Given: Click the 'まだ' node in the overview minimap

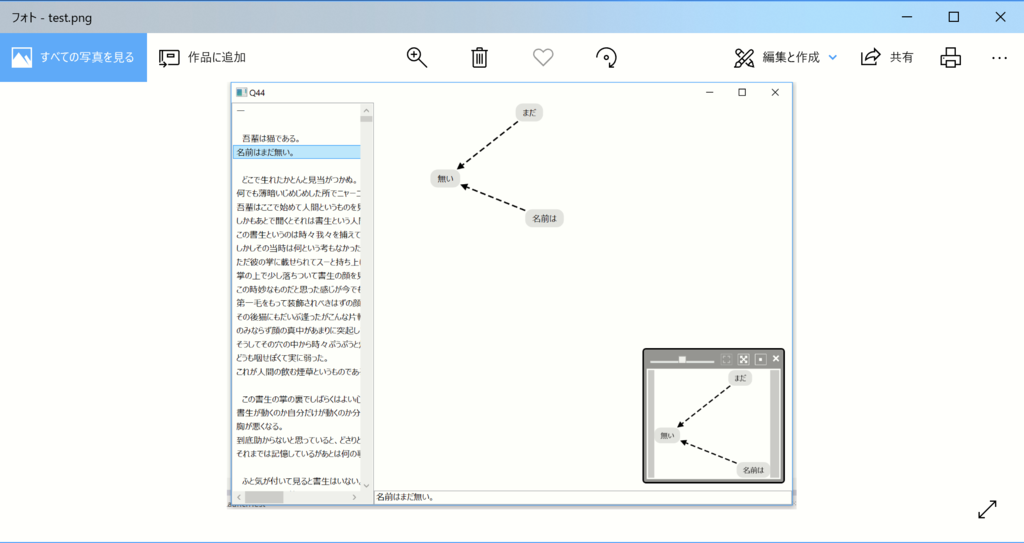Looking at the screenshot, I should pyautogui.click(x=740, y=378).
